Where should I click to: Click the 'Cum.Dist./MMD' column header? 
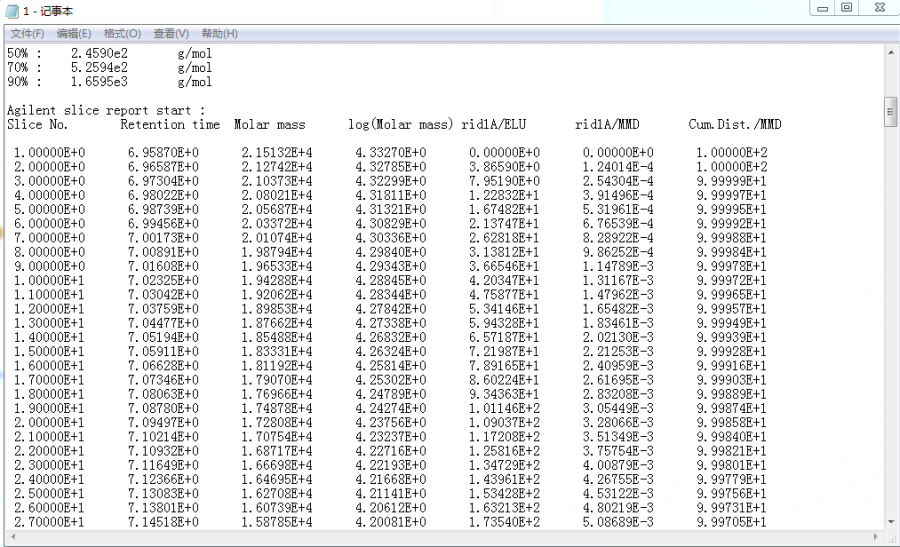pos(735,125)
